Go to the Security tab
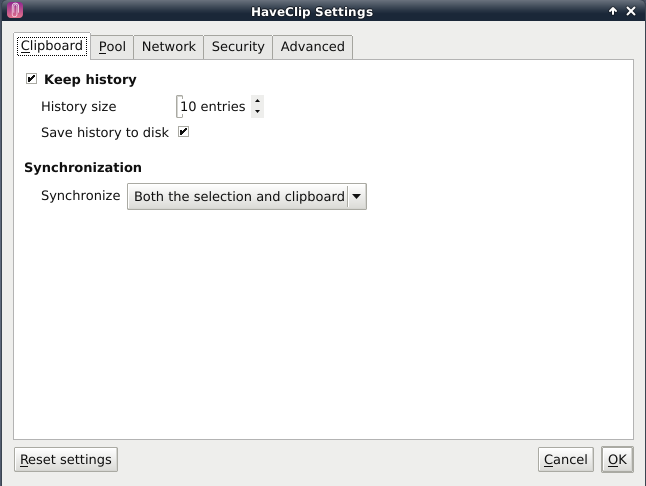Screen dimensions: 646x486 (238, 47)
